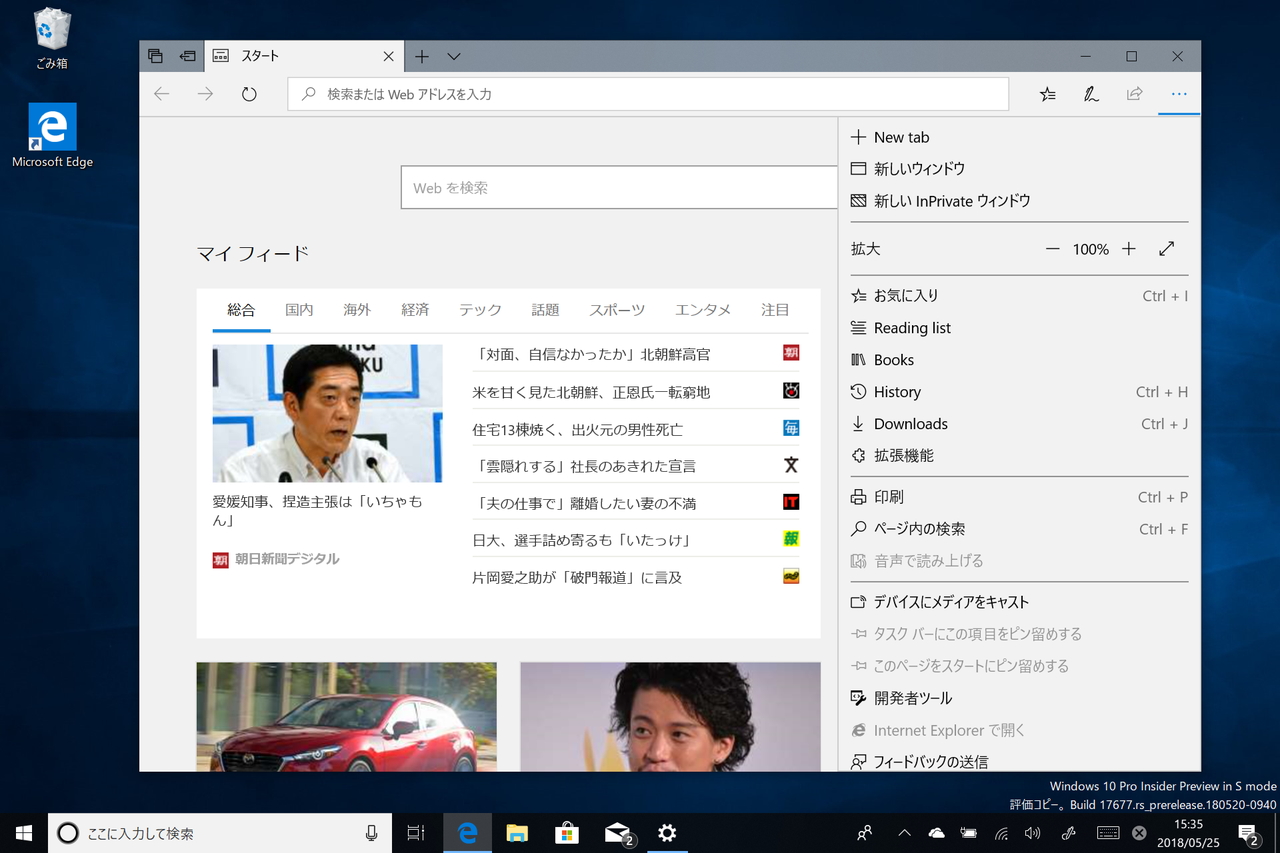Choose New tab from the menu
The height and width of the screenshot is (853, 1280).
[1019, 137]
